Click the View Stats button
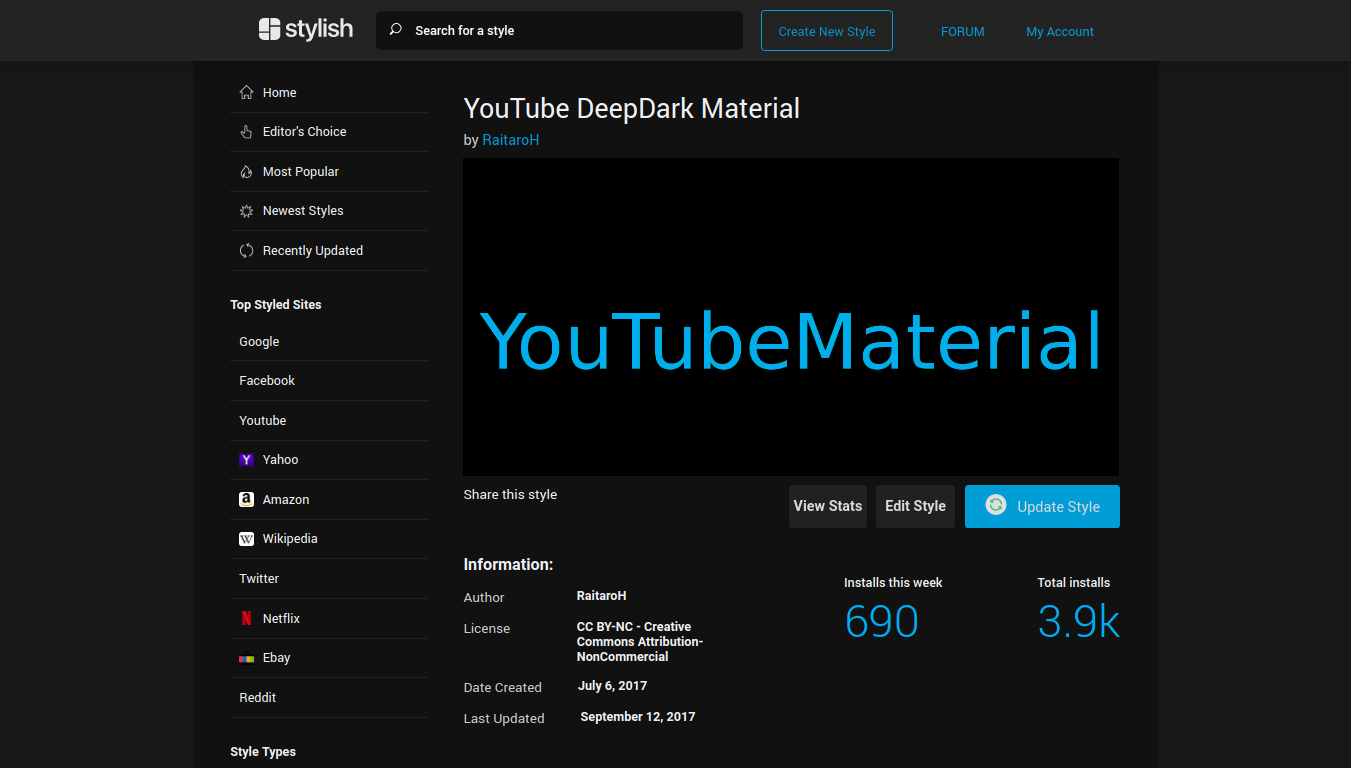Screen dimensions: 1351x768 click(828, 506)
